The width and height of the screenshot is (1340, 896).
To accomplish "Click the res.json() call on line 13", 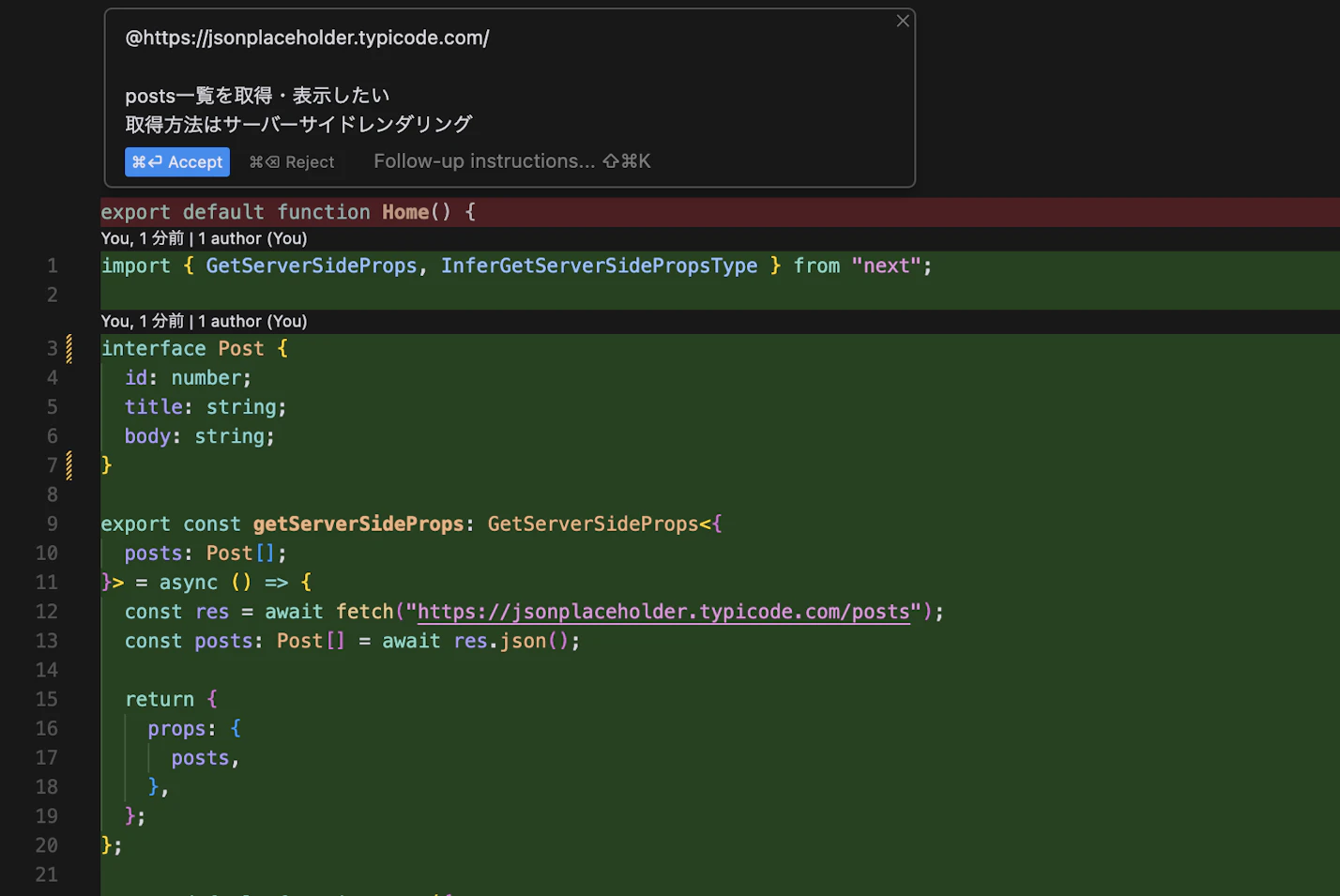I will point(510,641).
